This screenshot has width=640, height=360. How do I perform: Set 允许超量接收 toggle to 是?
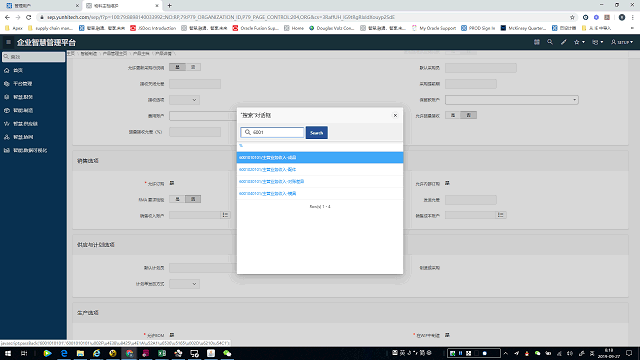pos(453,116)
